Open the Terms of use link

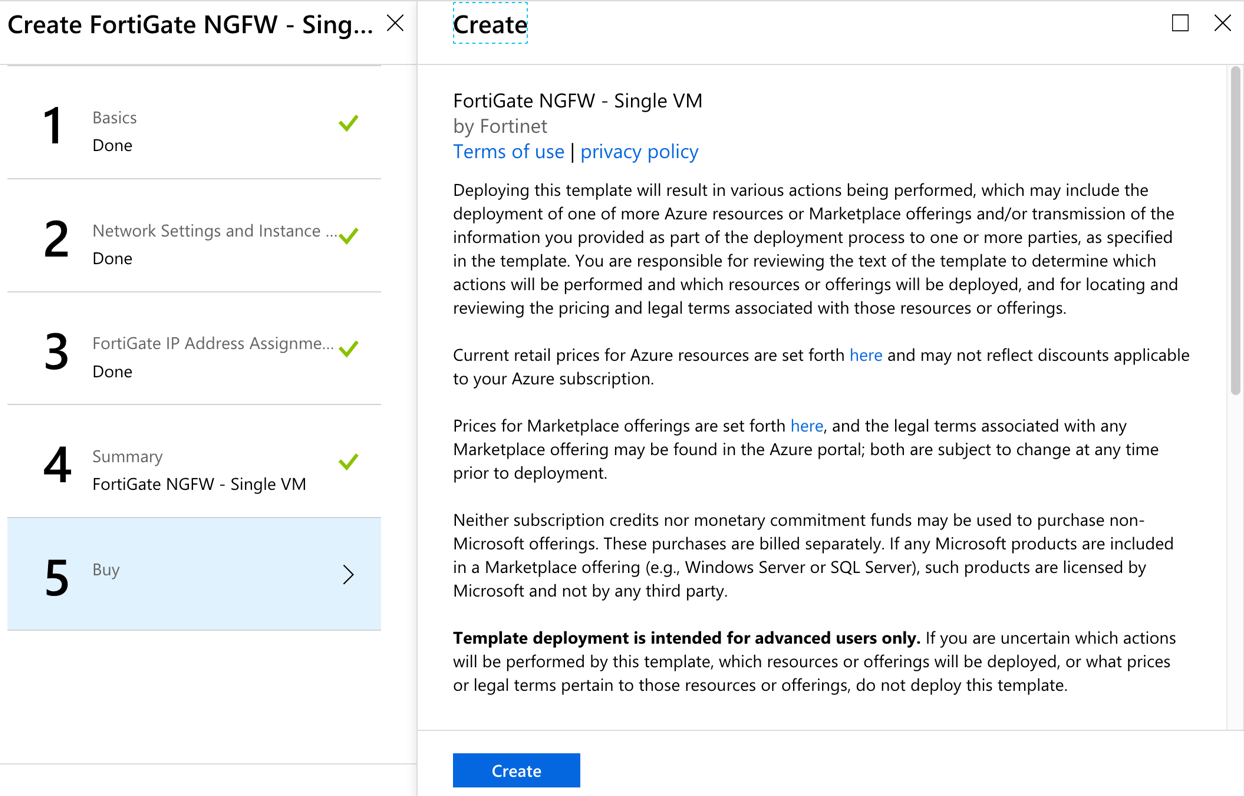point(508,151)
